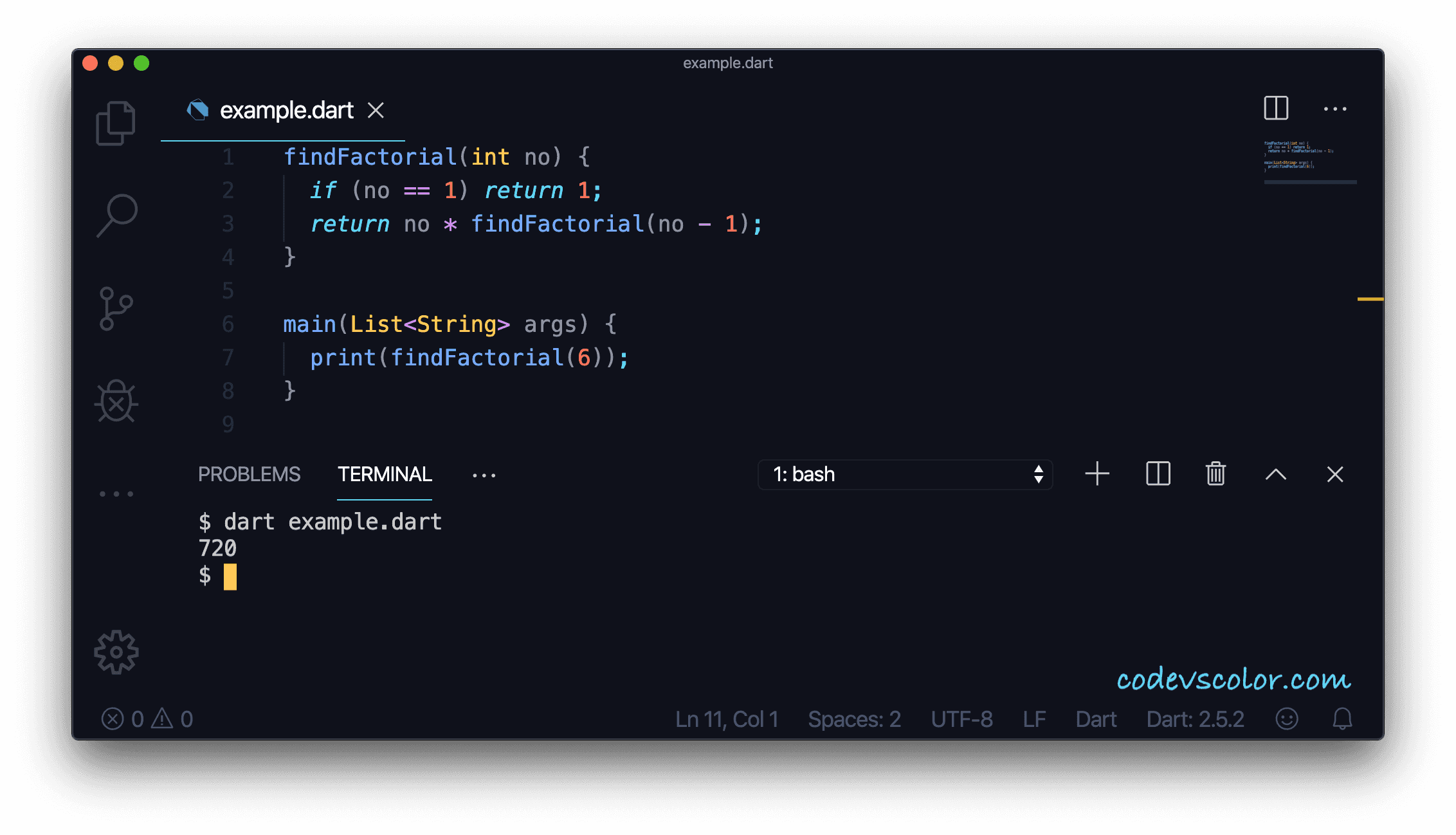Open the Search view in sidebar
This screenshot has height=835, width=1456.
coord(117,216)
